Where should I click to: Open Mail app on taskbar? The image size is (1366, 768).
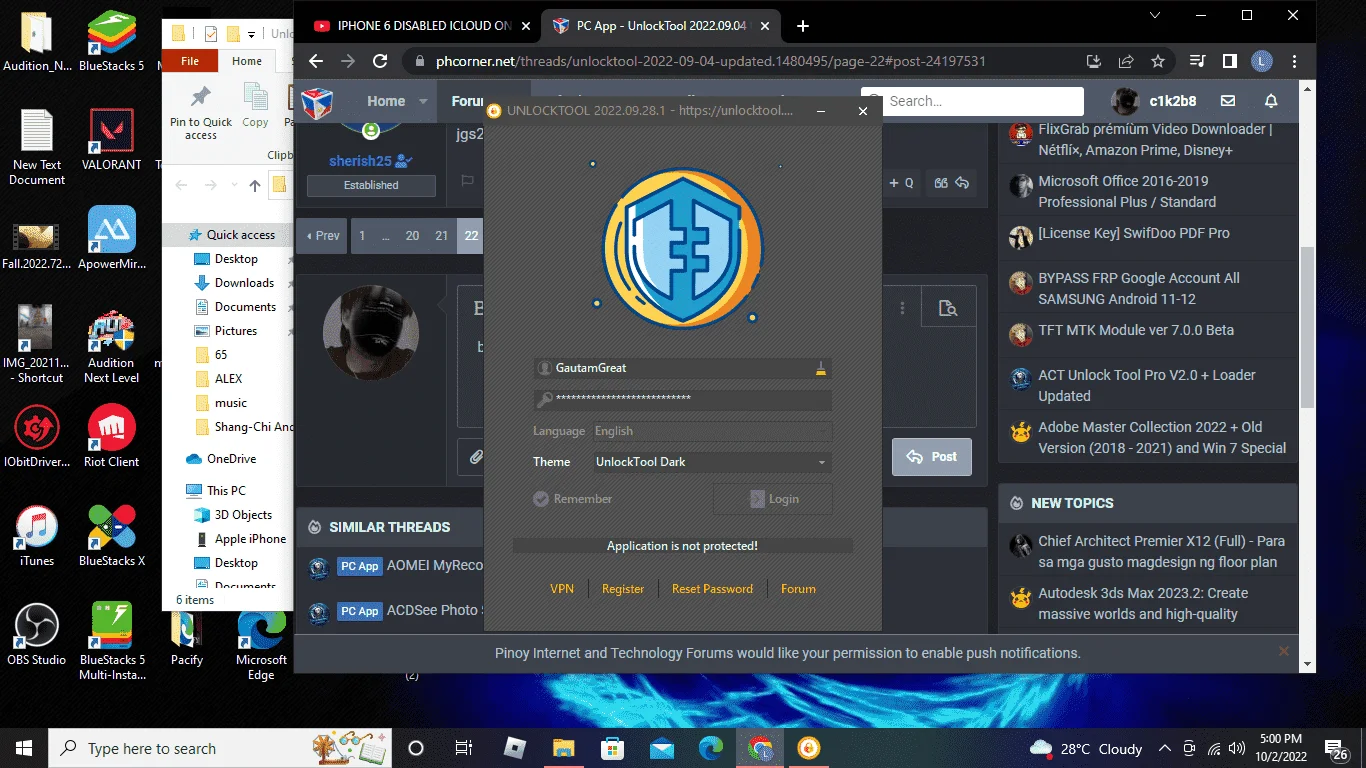click(662, 748)
